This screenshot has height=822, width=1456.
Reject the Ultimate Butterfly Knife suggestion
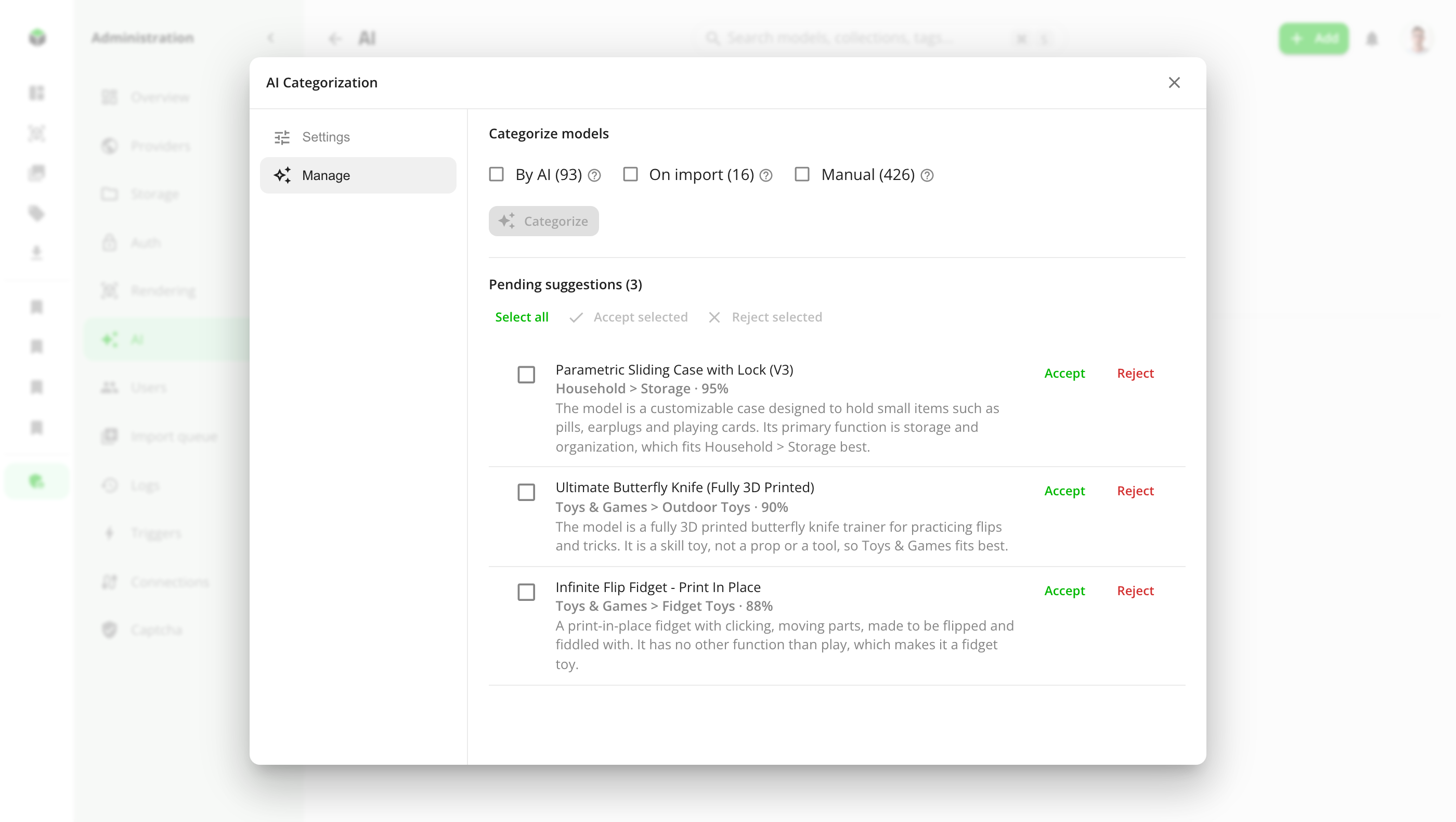coord(1135,491)
